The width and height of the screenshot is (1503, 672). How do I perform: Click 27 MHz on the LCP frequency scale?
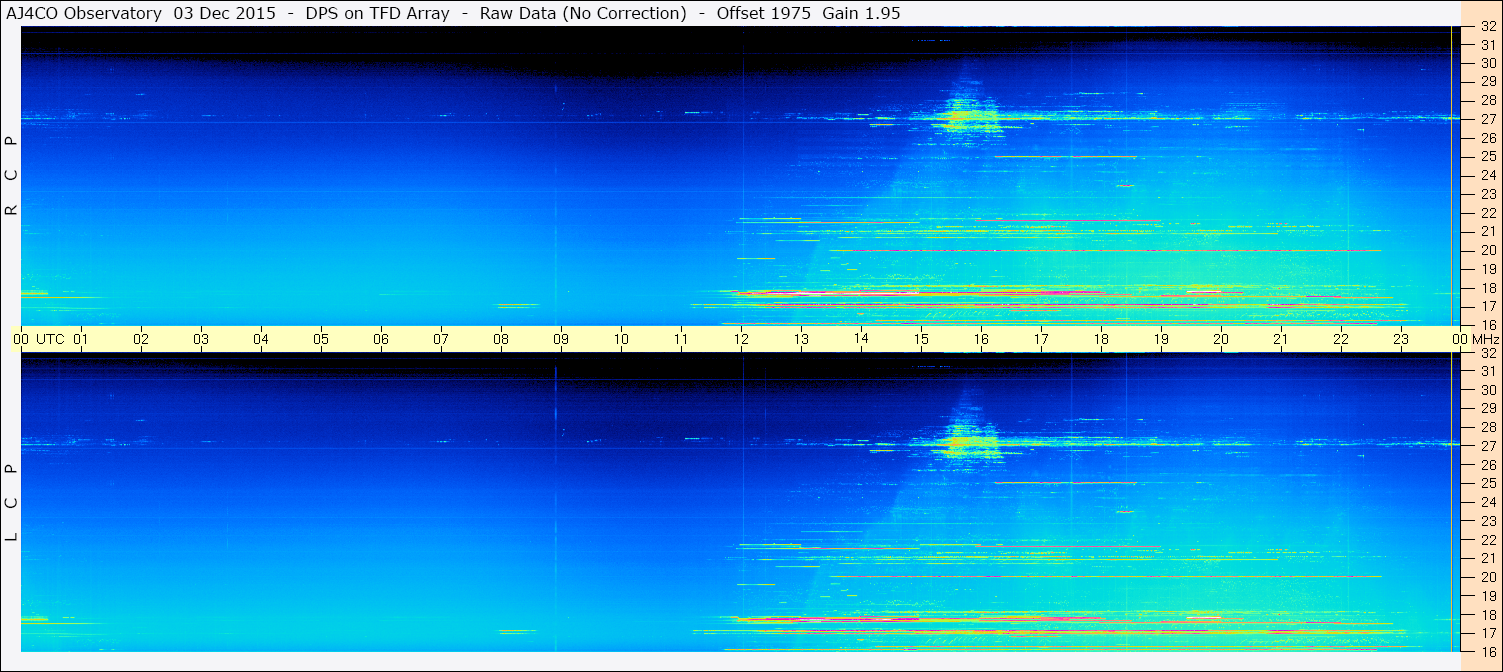(x=1487, y=446)
